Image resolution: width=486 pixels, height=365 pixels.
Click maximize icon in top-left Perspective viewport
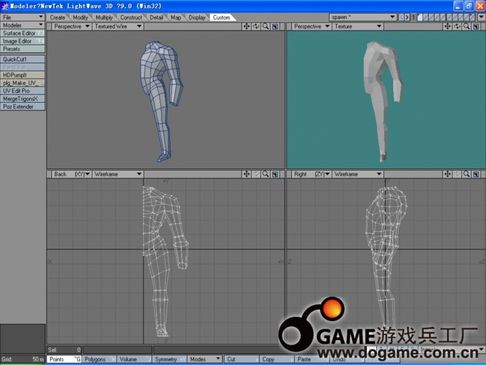click(275, 26)
